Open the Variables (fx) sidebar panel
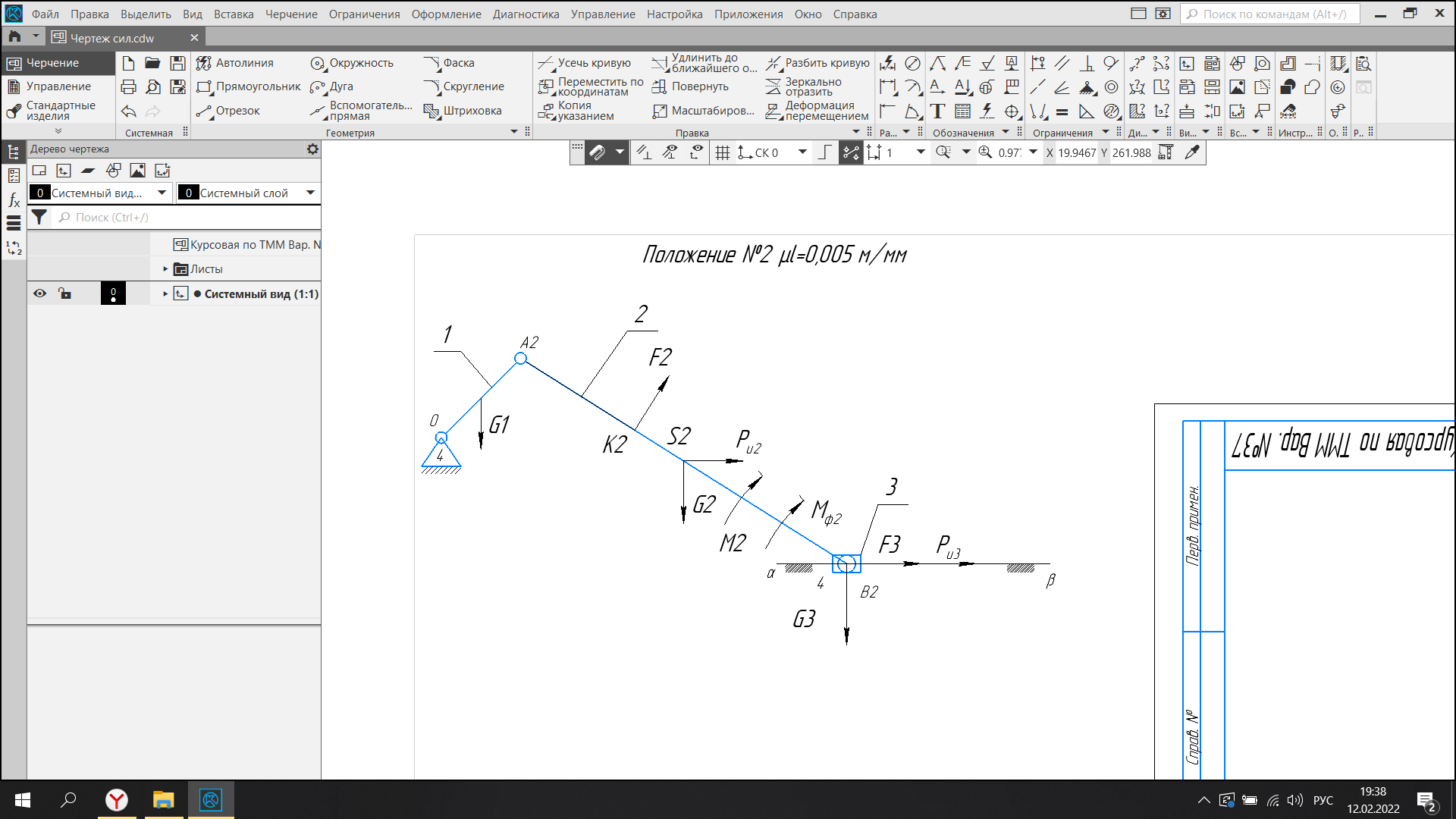 click(x=14, y=199)
